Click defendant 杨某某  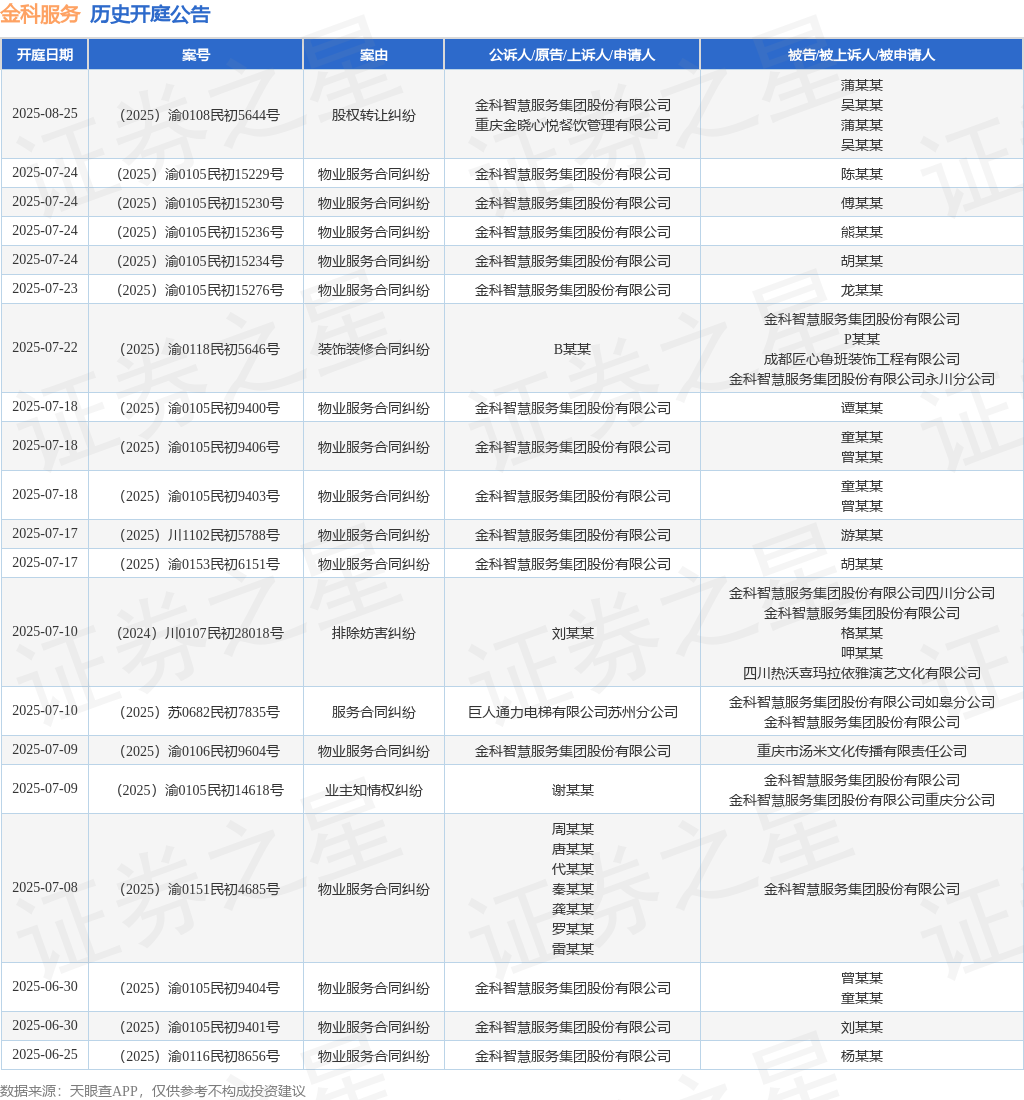861,1057
